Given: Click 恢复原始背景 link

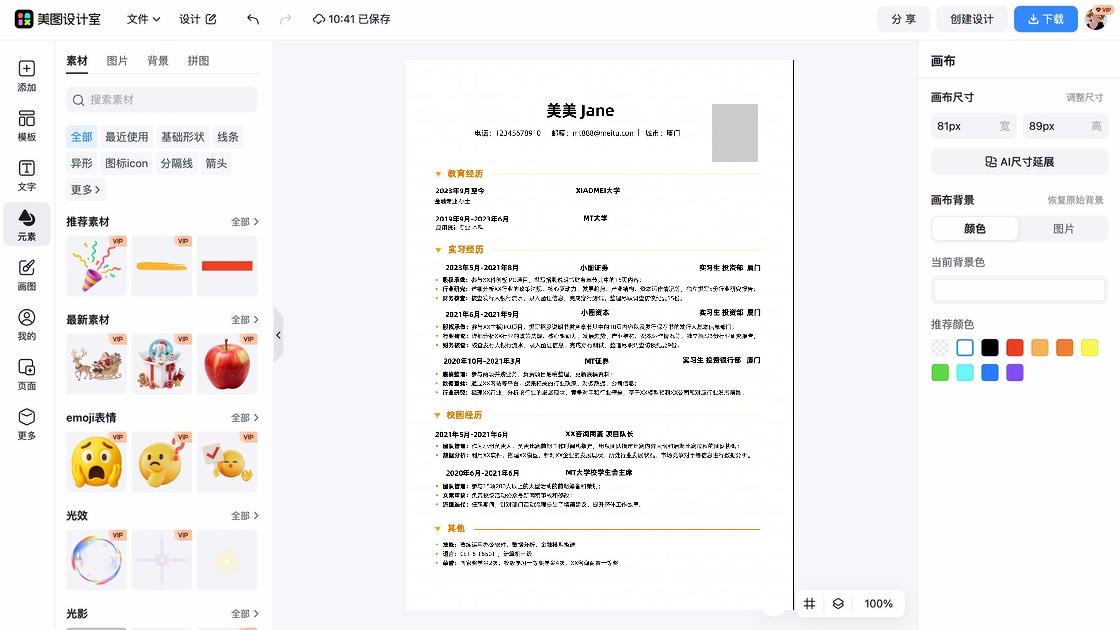Looking at the screenshot, I should 1075,201.
